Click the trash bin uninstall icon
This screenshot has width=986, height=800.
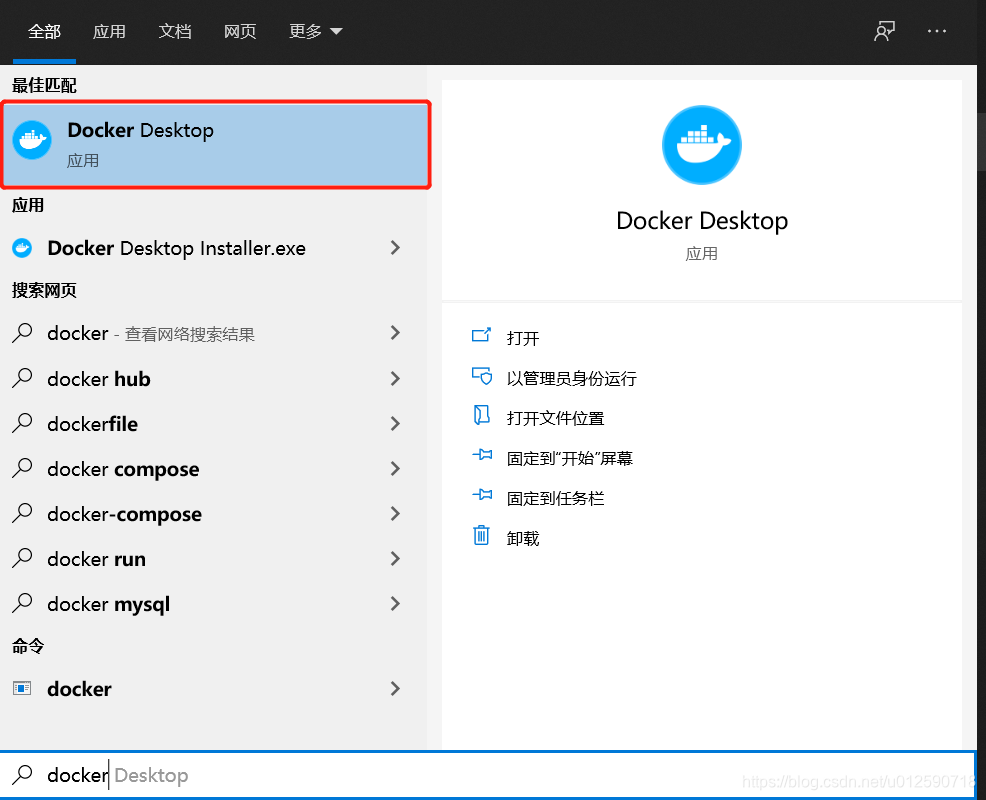[x=481, y=535]
